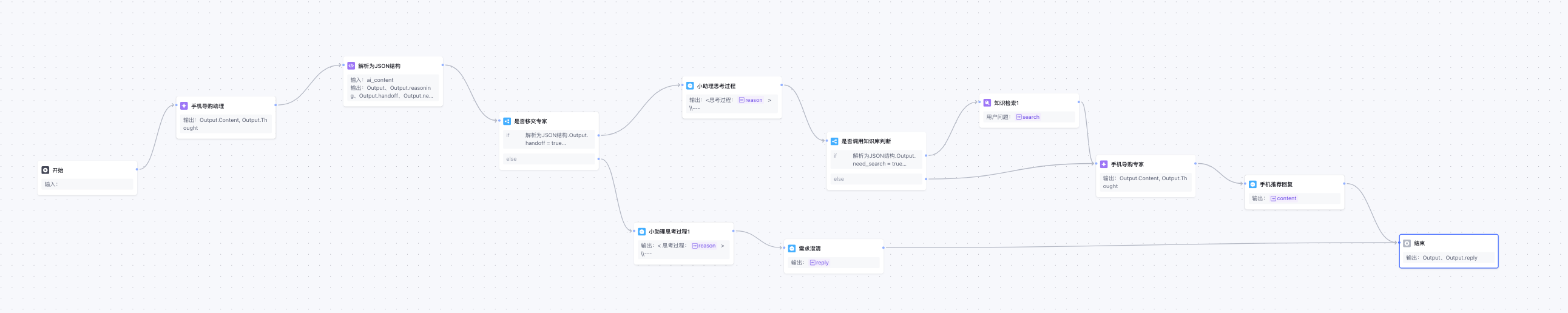This screenshot has width=1568, height=313.
Task: Click the search variable in 知识检索1
Action: coord(1027,117)
